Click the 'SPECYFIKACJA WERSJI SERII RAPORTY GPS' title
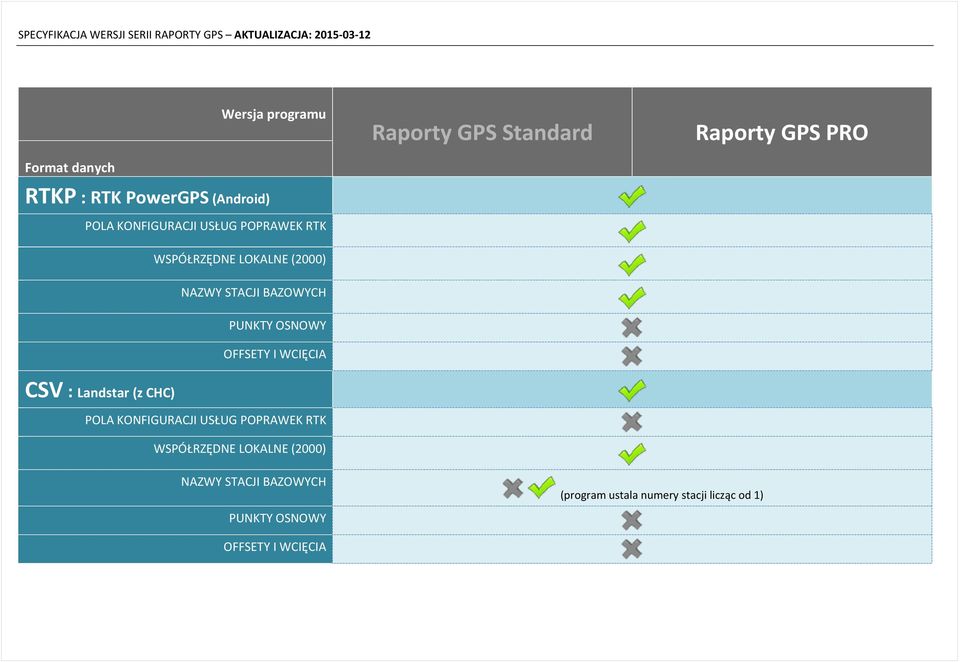 pos(121,34)
